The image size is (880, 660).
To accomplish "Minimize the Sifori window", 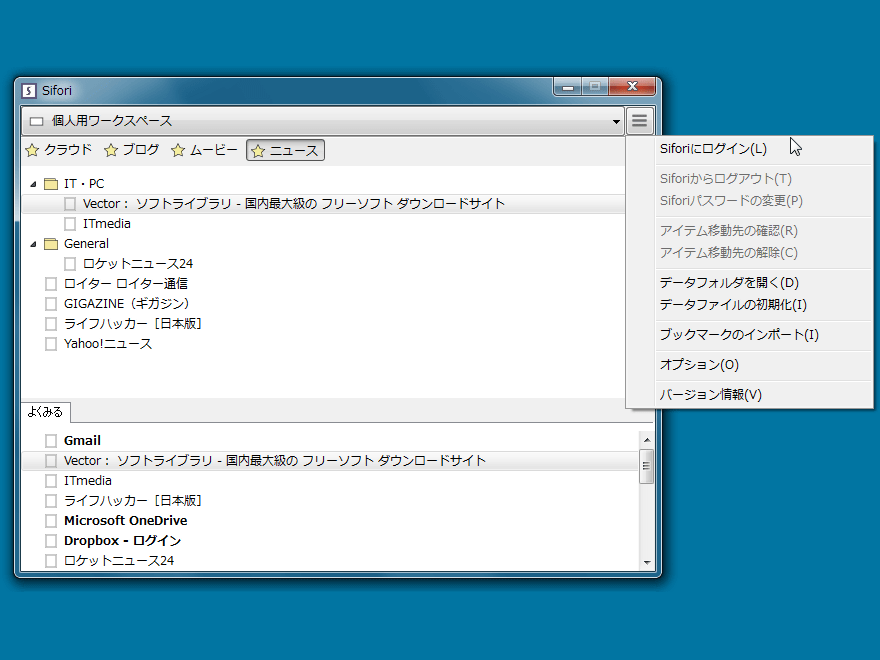I will point(568,86).
